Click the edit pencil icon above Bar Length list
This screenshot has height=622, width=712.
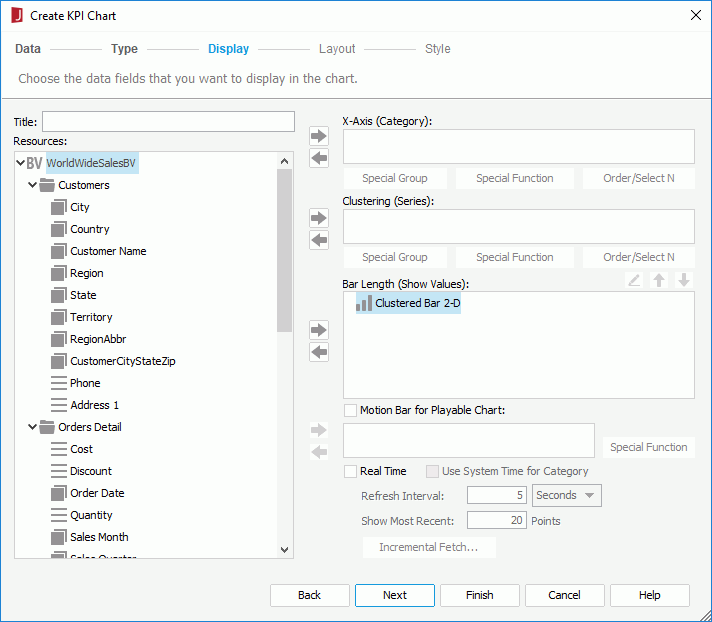(x=634, y=280)
